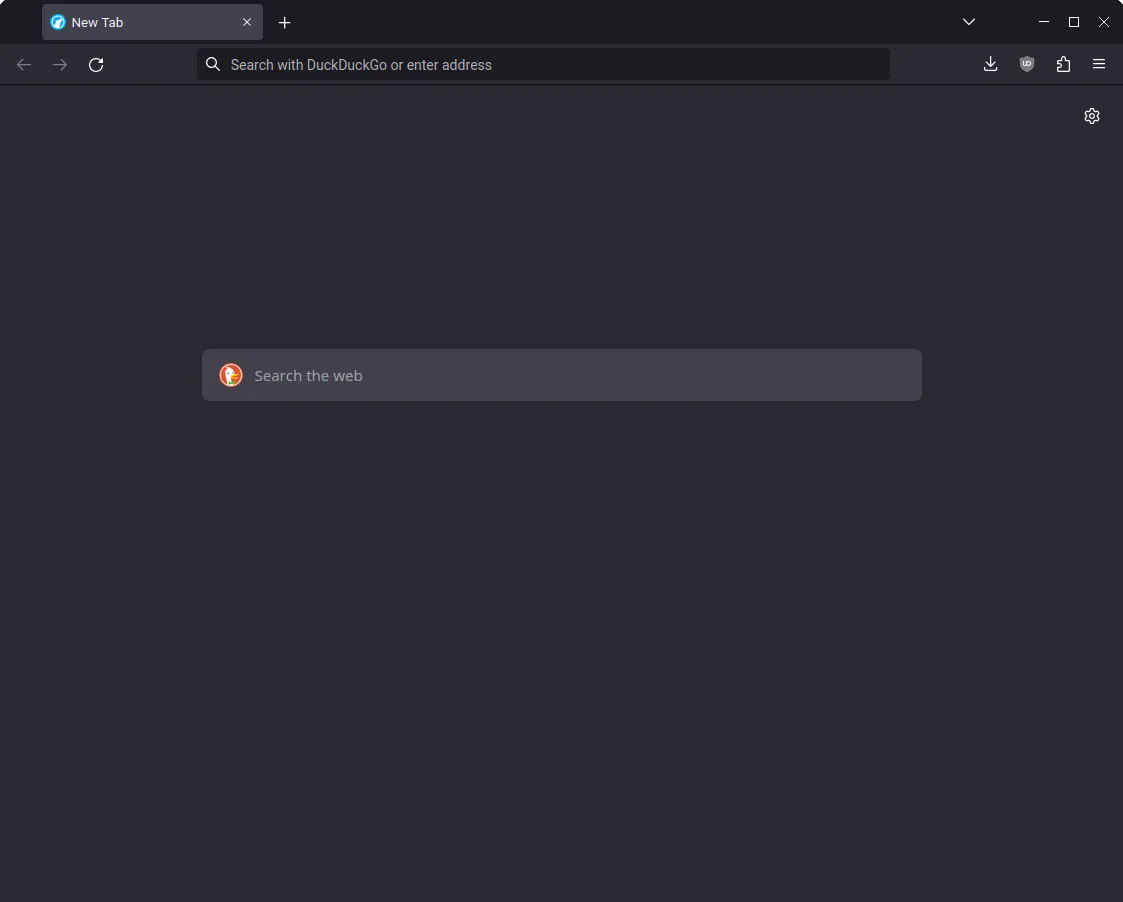Click the DuckDuckGo favicon on the tab
Viewport: 1123px width, 902px height.
(59, 21)
